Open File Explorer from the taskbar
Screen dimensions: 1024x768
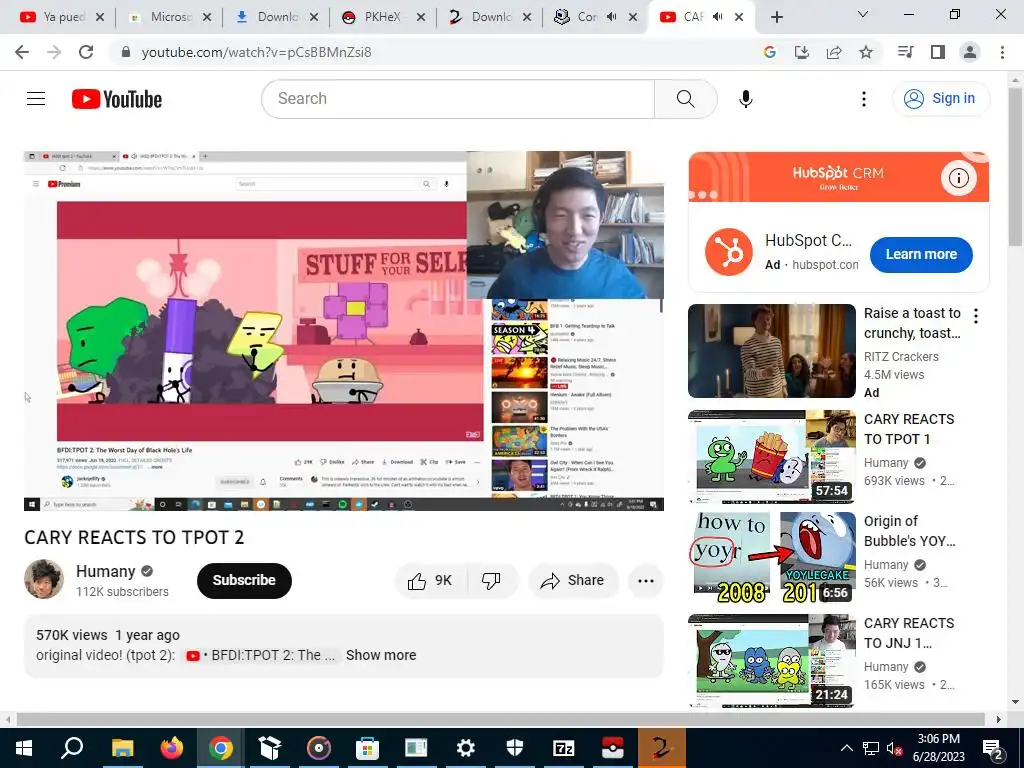pyautogui.click(x=122, y=748)
